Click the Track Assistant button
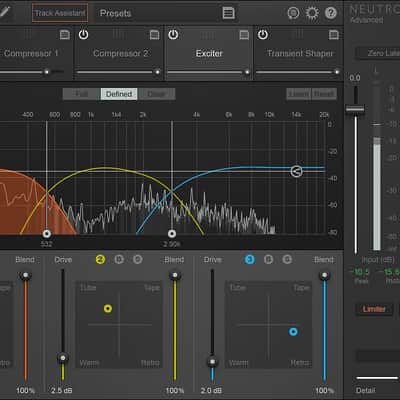The image size is (400, 400). [60, 13]
